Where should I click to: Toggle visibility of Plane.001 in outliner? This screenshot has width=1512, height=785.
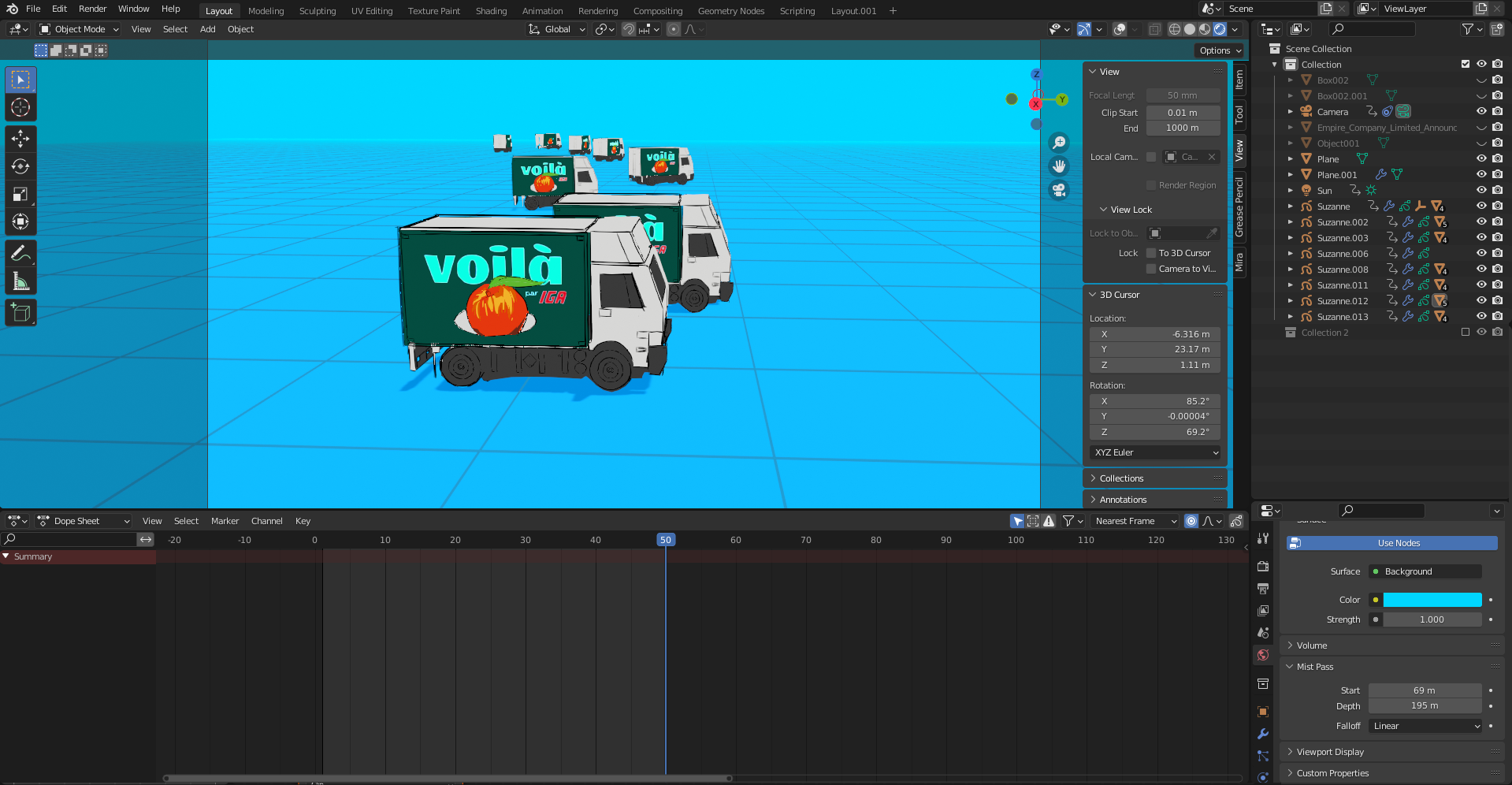(1481, 175)
